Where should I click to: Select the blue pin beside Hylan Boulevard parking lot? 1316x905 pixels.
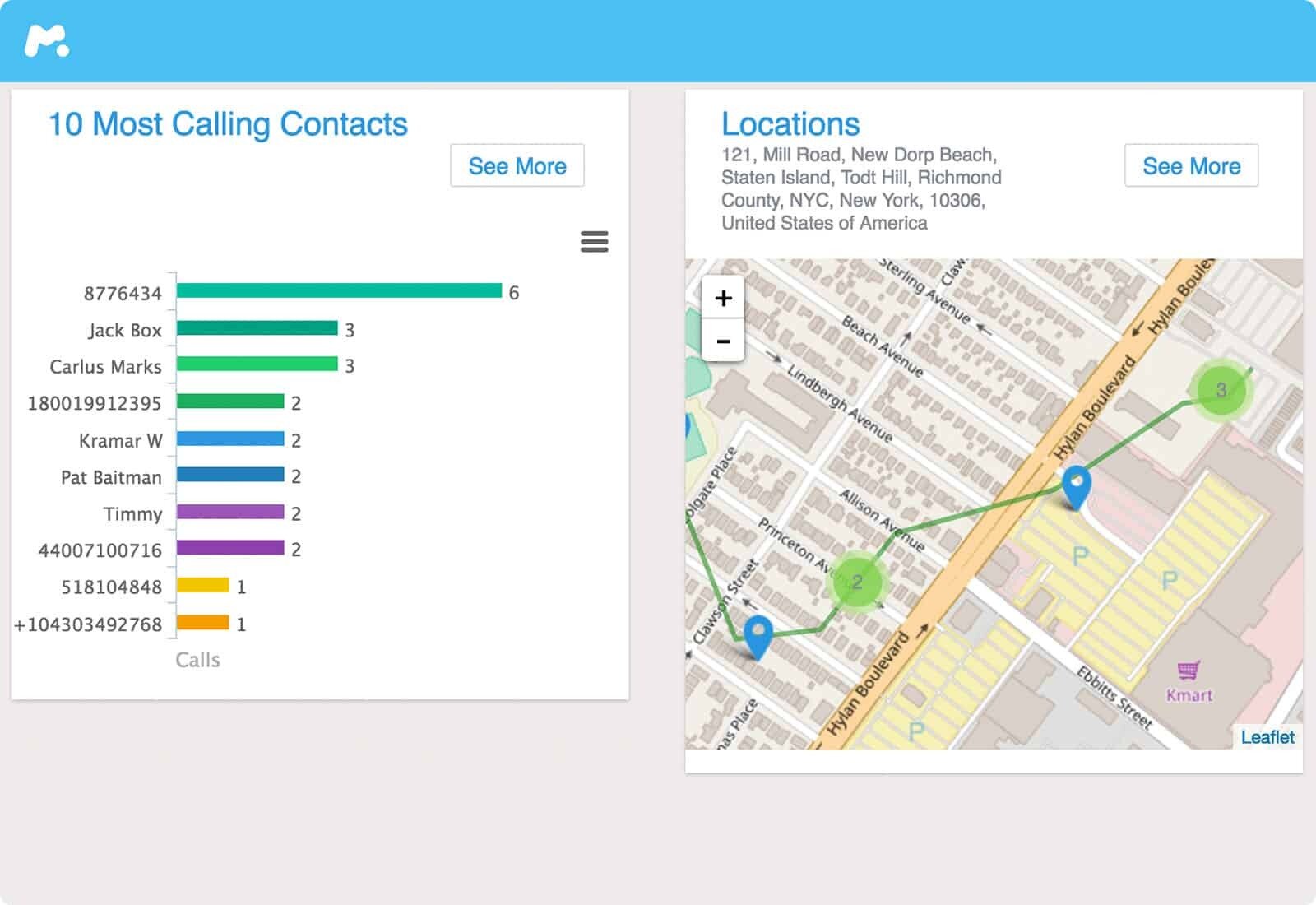1075,485
